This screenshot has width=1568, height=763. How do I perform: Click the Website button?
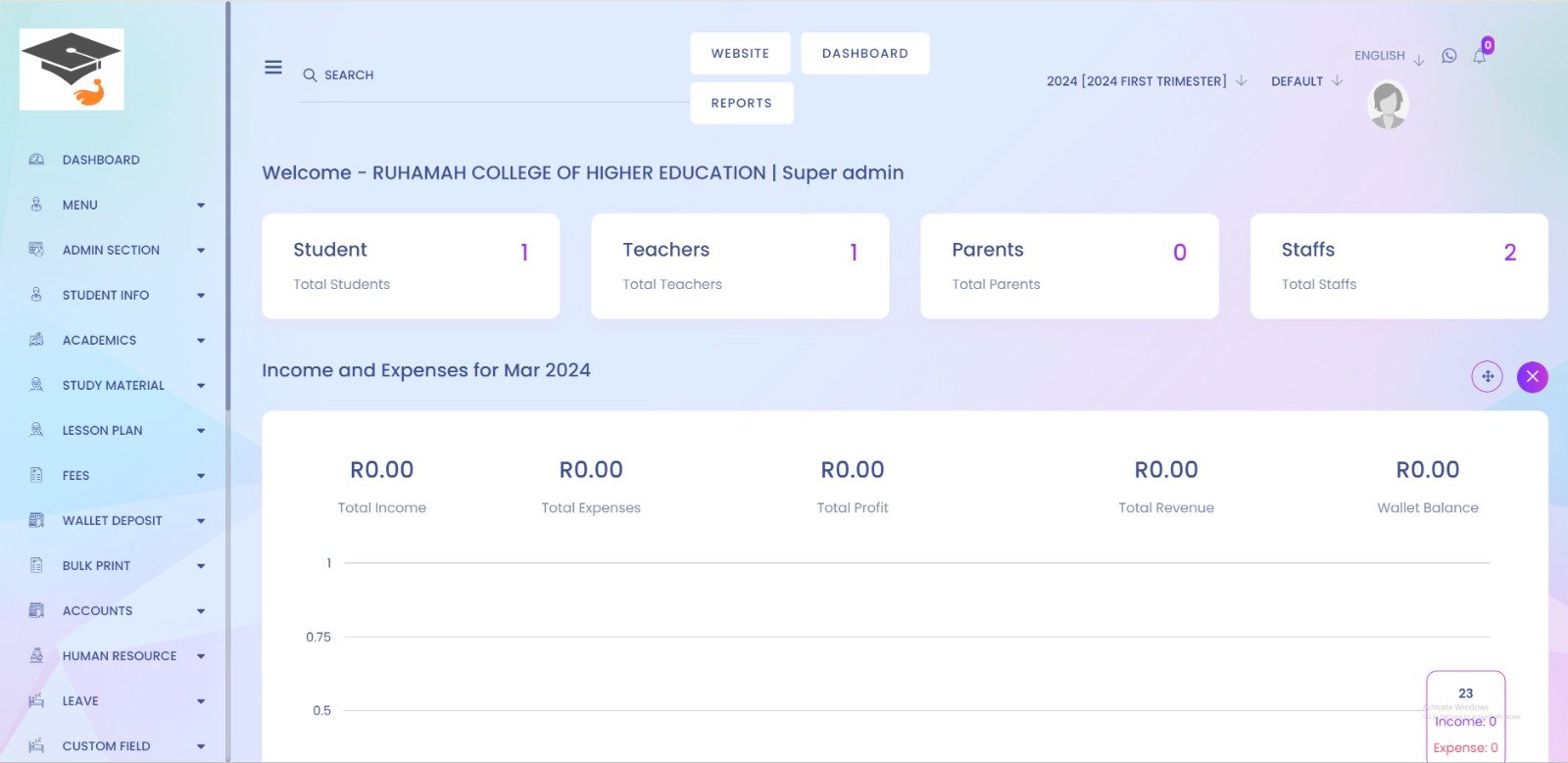point(740,54)
